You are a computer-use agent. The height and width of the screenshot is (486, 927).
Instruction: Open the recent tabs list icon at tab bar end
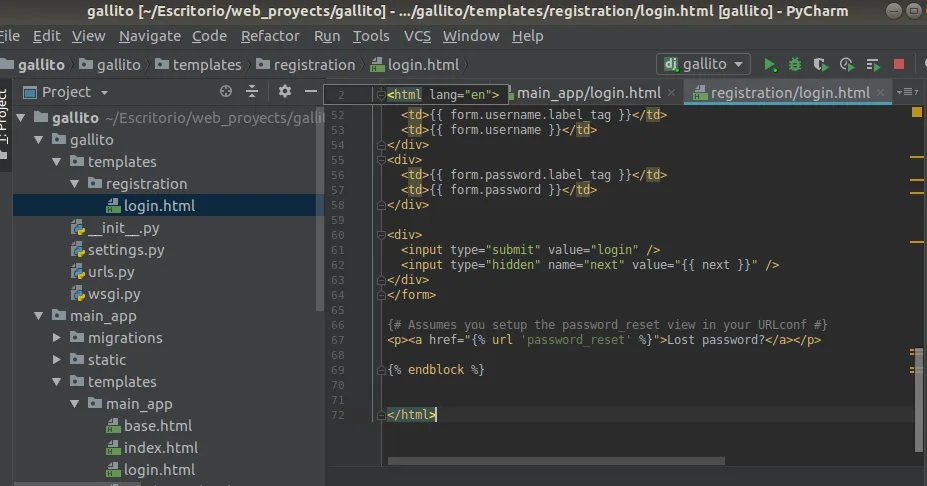[x=907, y=92]
